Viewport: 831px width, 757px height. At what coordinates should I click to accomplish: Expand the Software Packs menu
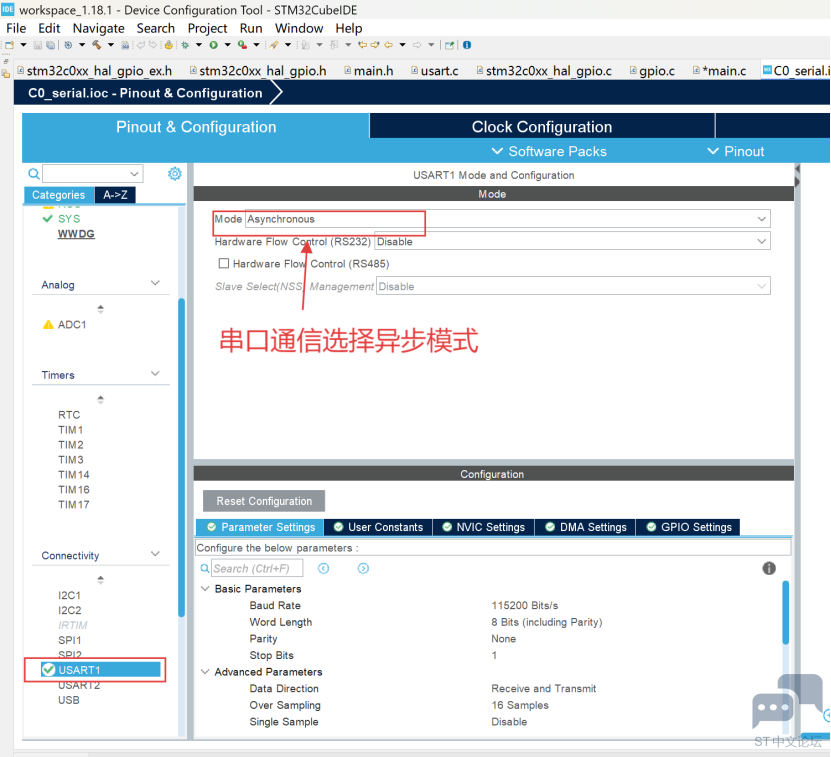pos(549,151)
